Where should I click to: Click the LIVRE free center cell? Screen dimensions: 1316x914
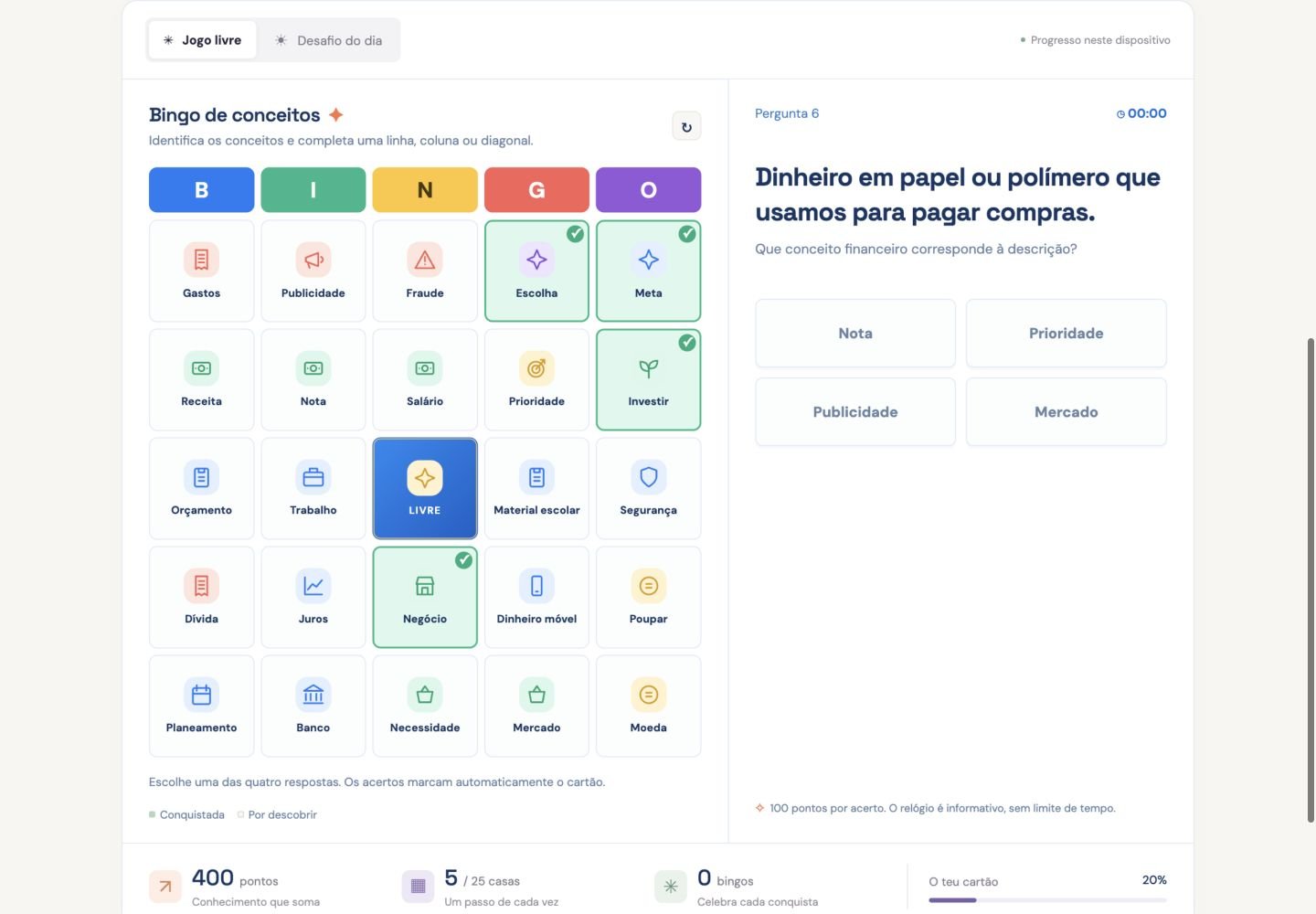pyautogui.click(x=425, y=488)
